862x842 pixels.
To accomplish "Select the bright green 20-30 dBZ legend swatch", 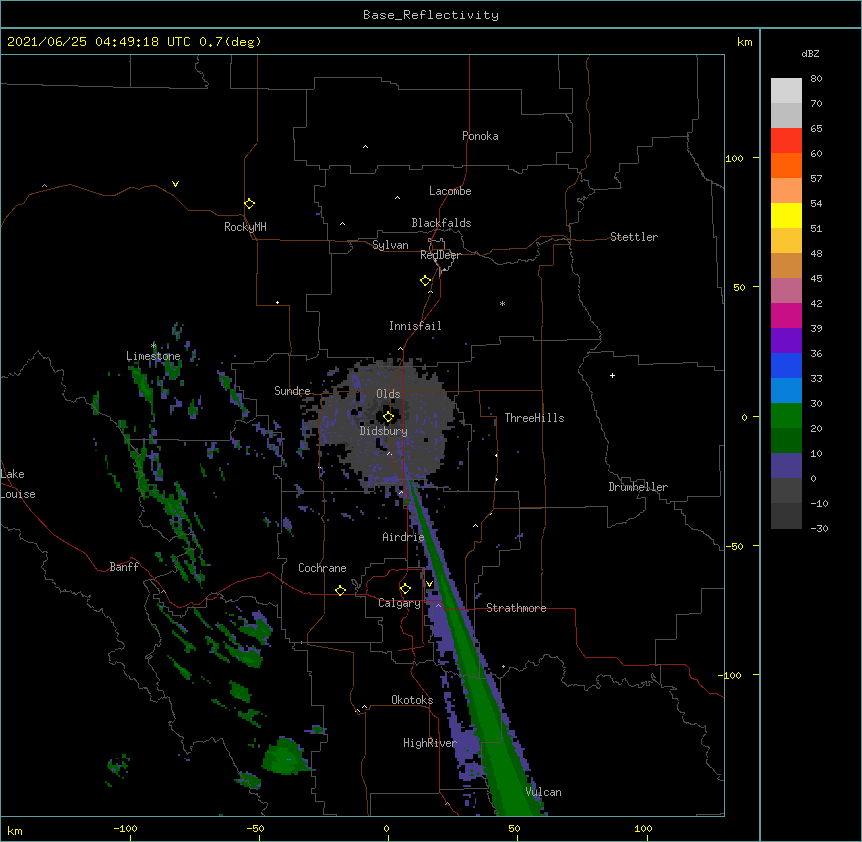I will [x=786, y=416].
